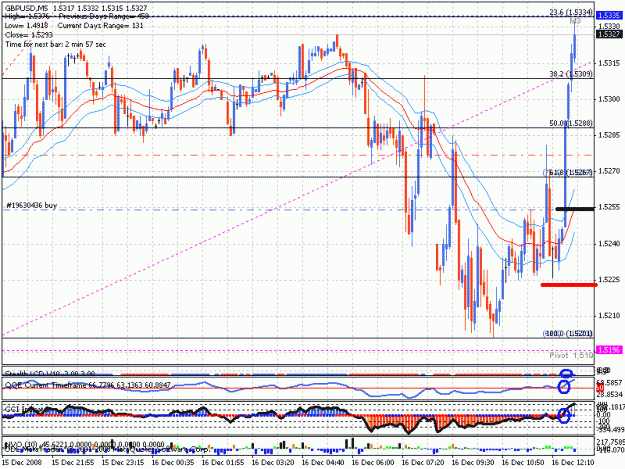Click the '16 Dec 01:55' time axis label
The height and width of the screenshot is (469, 625).
click(x=223, y=463)
